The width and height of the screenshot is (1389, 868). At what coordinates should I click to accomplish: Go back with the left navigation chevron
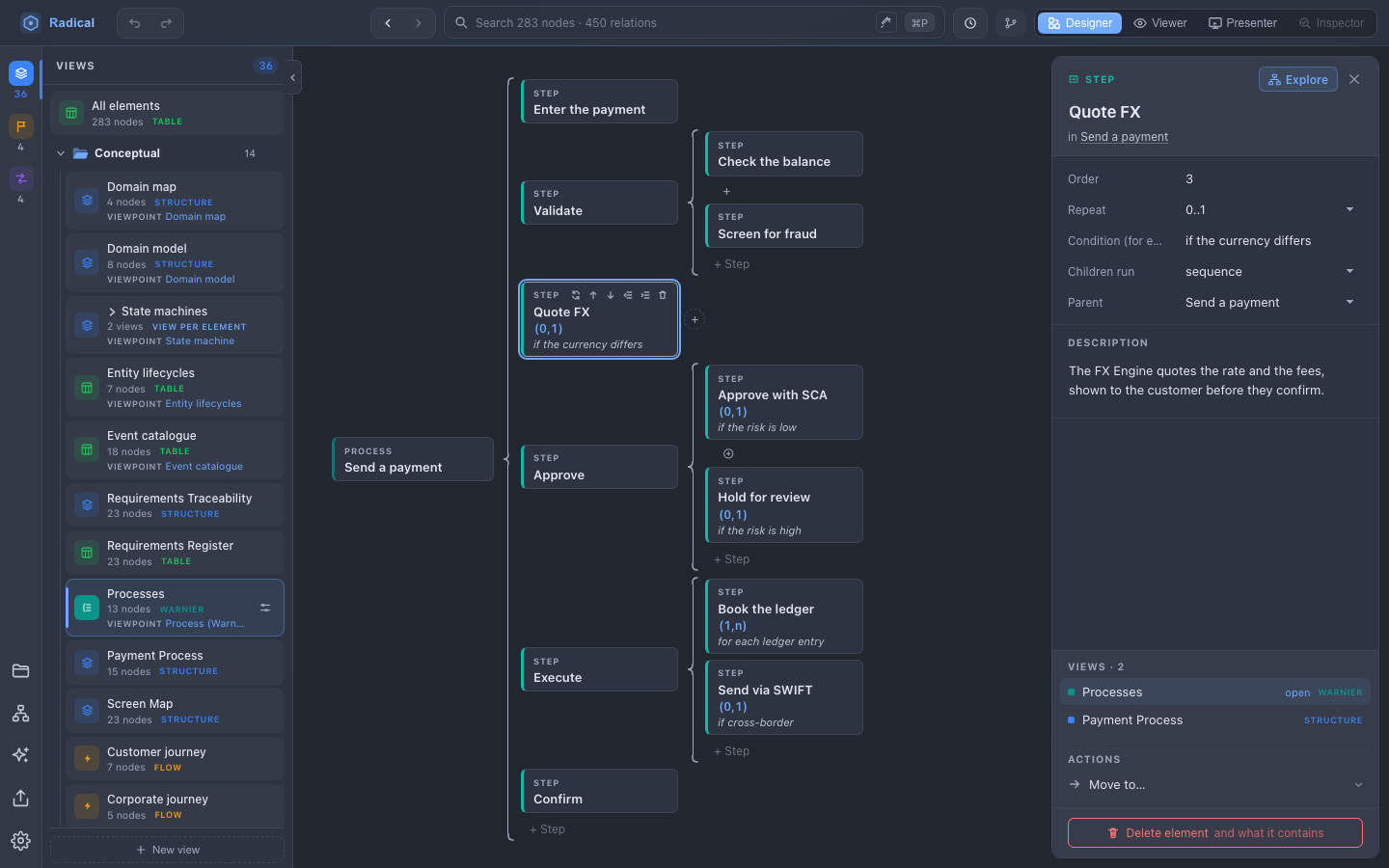(388, 23)
